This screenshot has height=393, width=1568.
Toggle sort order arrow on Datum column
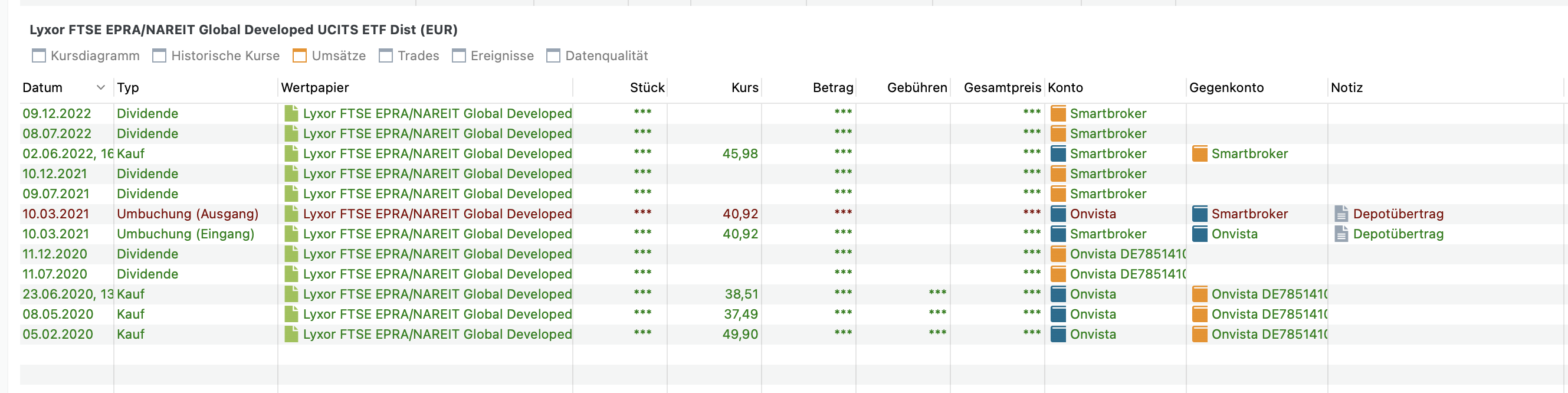[x=101, y=88]
